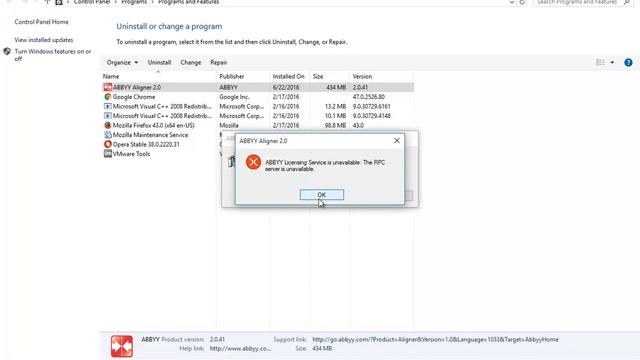This screenshot has width=640, height=360.
Task: Open the blue Help icon
Action: tap(628, 62)
